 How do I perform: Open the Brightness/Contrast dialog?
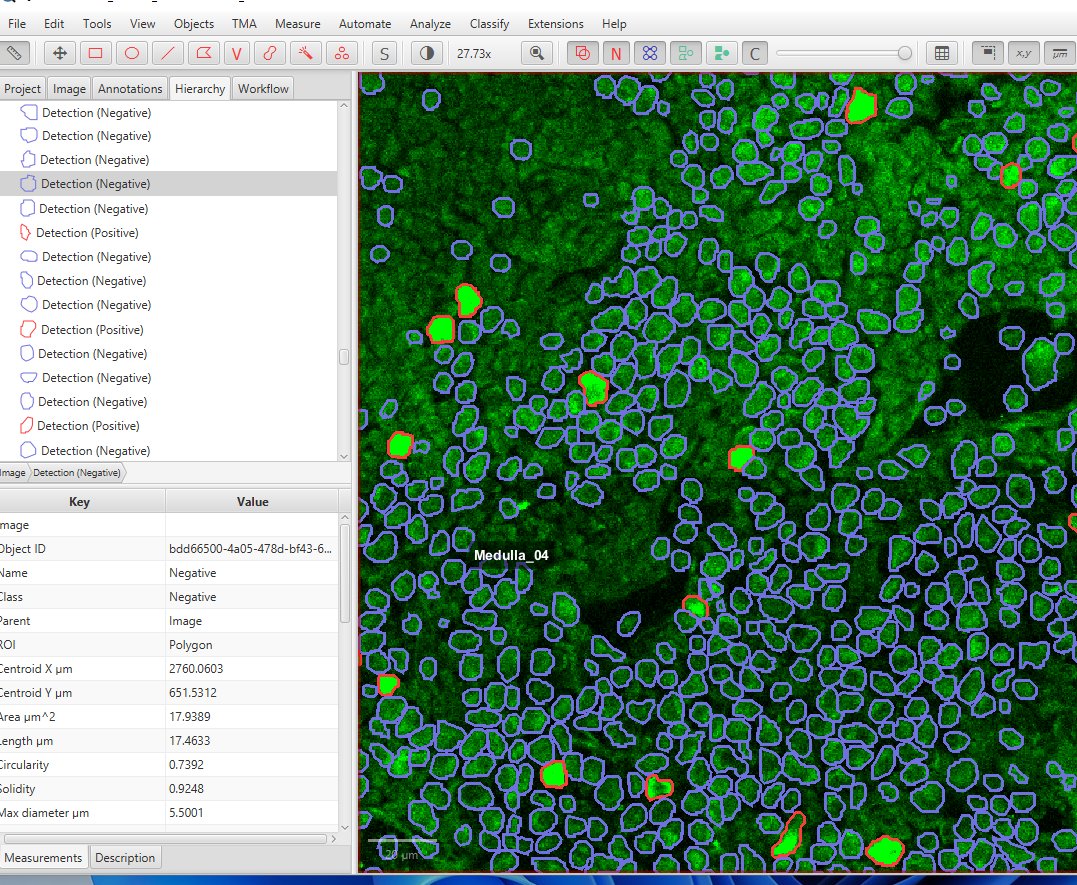coord(425,52)
